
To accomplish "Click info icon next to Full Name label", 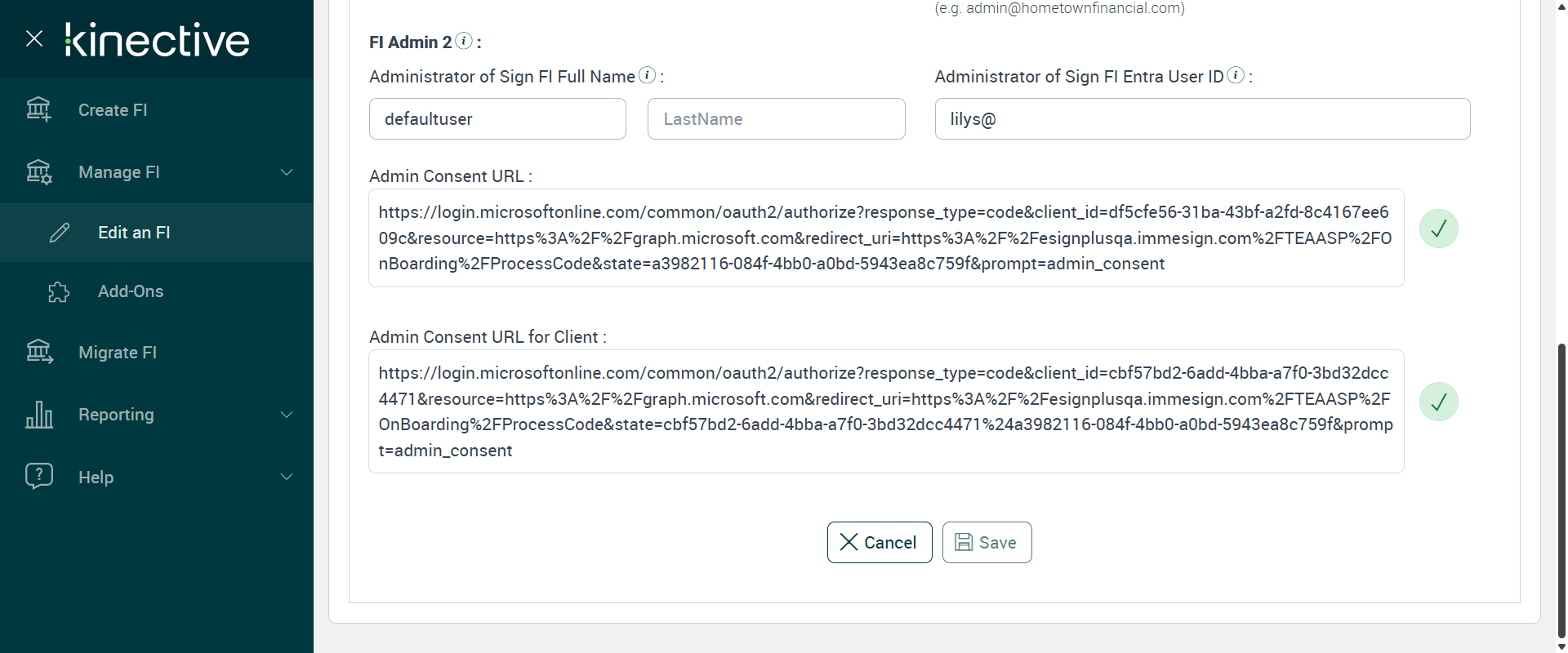I will (647, 75).
